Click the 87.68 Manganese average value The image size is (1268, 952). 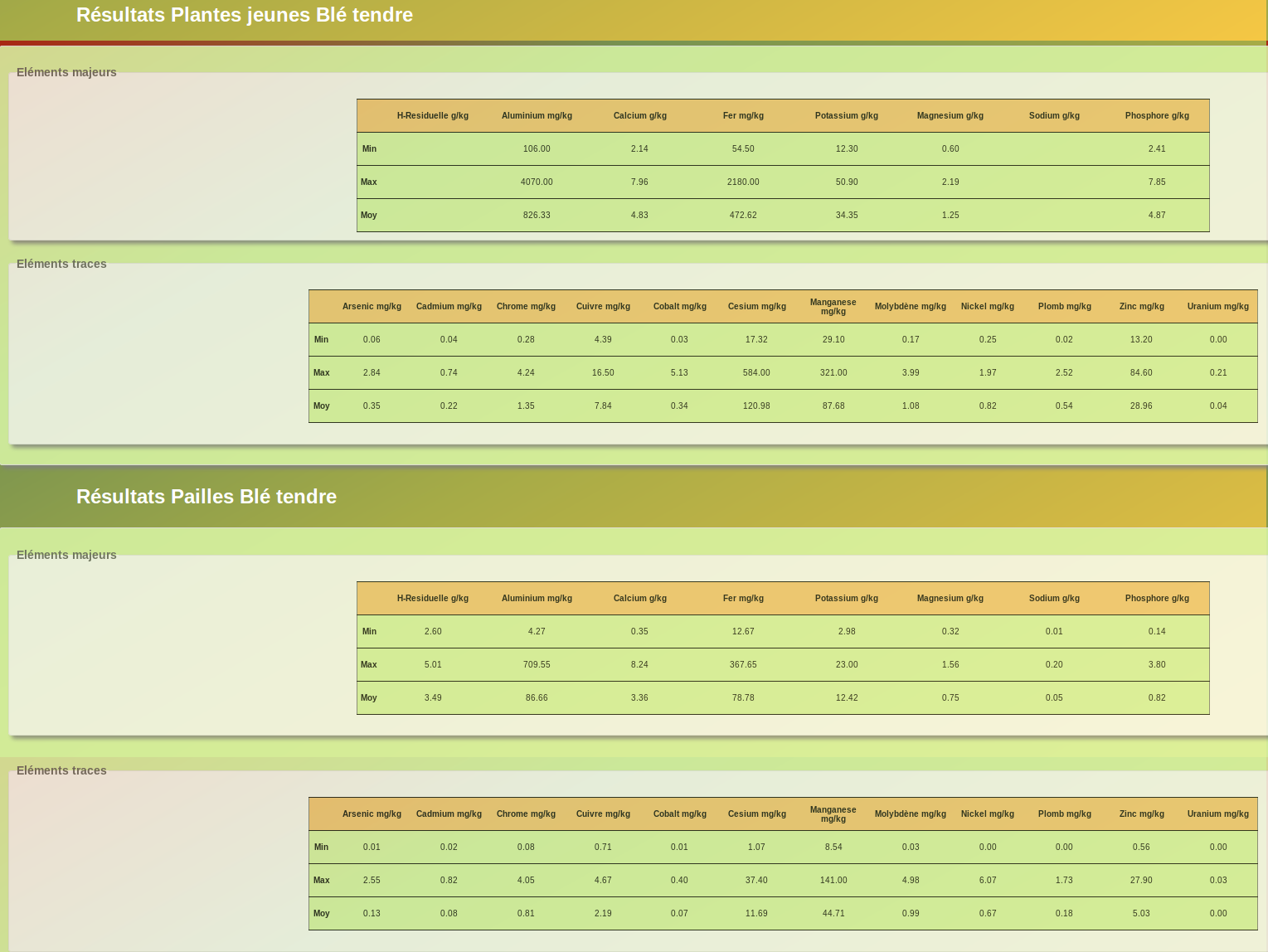pos(833,406)
